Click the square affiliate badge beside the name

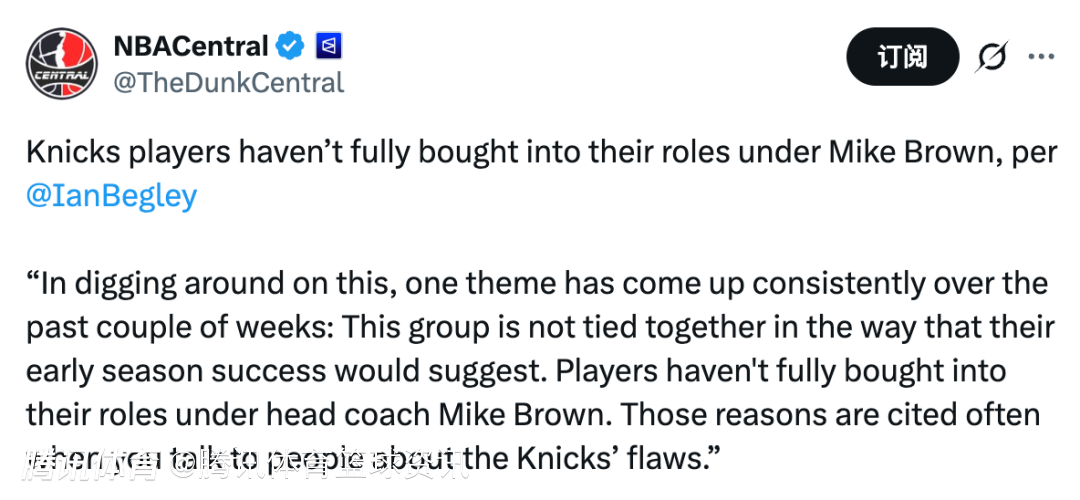329,46
